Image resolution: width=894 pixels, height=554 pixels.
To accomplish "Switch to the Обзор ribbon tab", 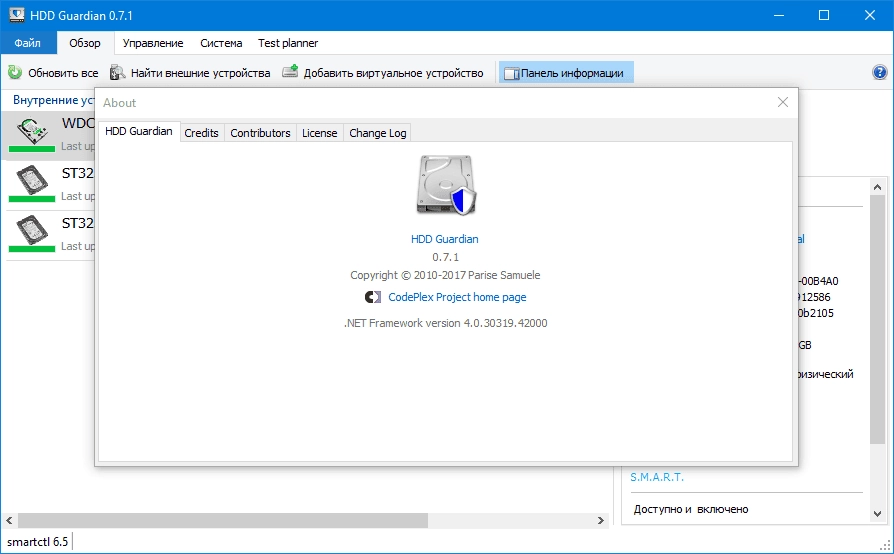I will click(85, 43).
